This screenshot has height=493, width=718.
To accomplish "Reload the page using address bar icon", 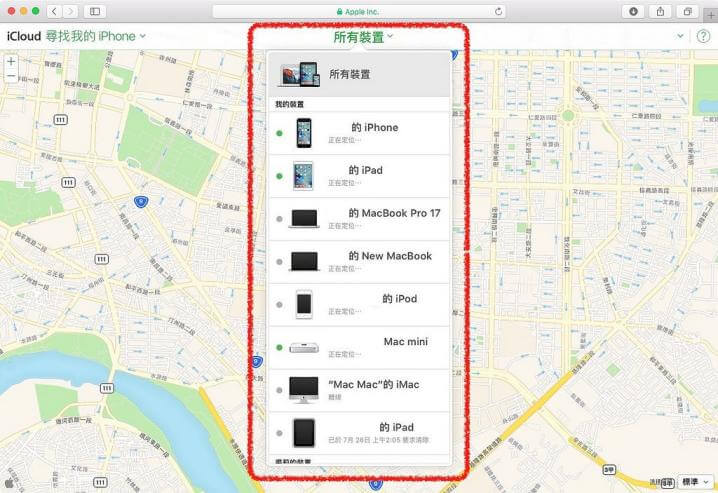I will pos(498,11).
